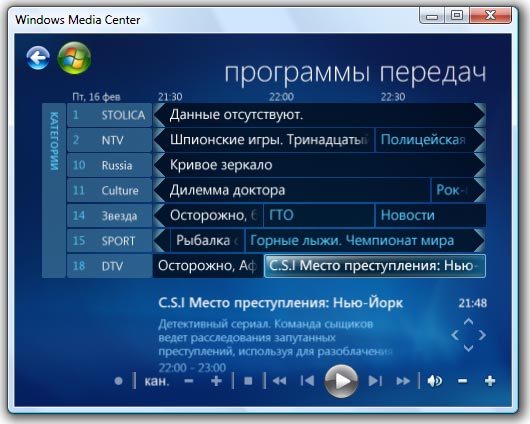Skip forward with the next track button
530x424 pixels.
click(375, 381)
